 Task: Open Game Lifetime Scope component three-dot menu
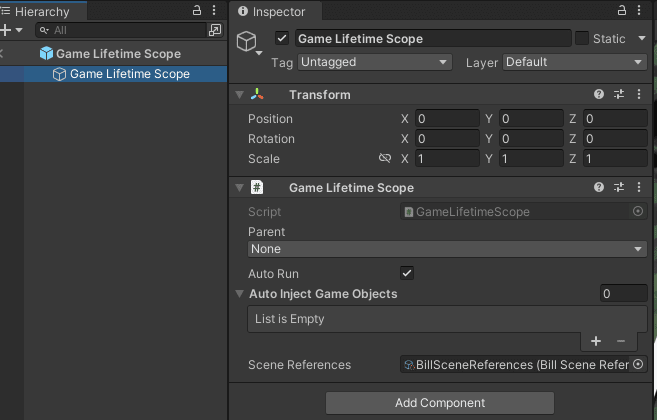[639, 187]
